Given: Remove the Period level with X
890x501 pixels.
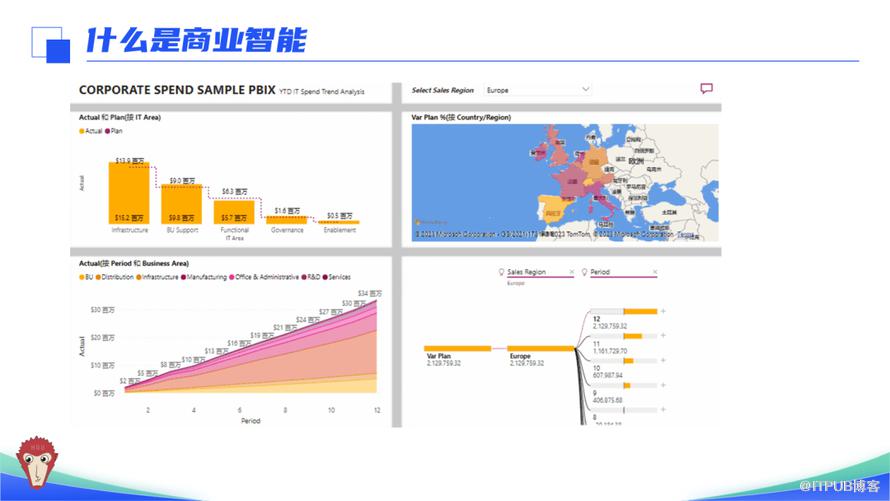Looking at the screenshot, I should coord(654,272).
